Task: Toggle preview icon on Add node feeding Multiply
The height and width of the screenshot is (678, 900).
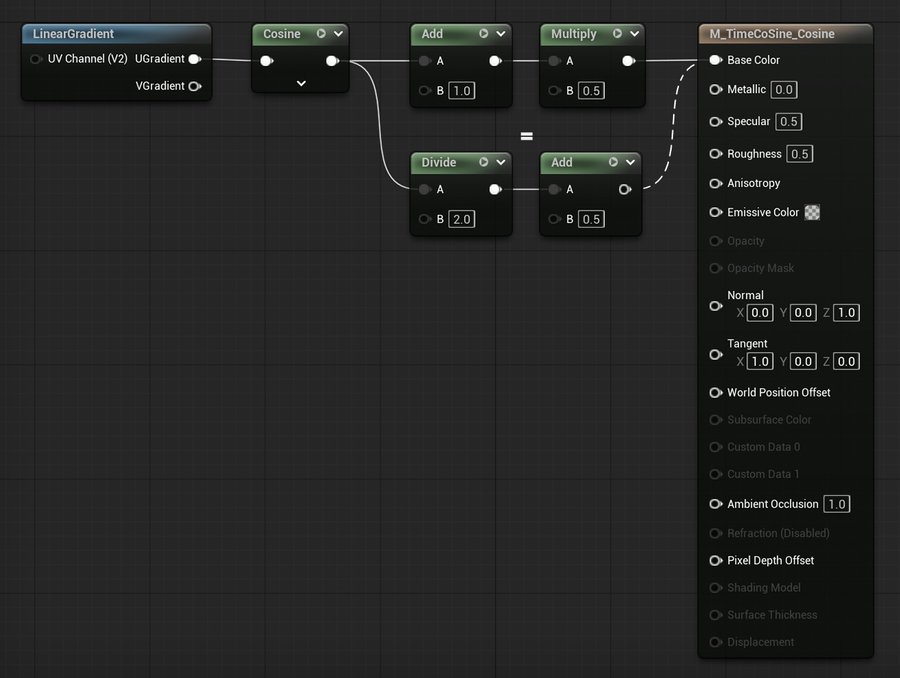Action: (x=484, y=34)
